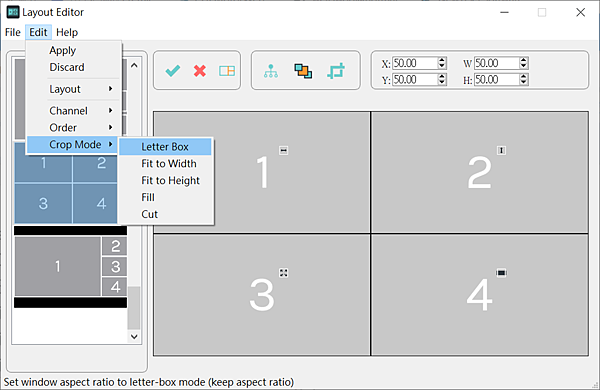Click the crop indicator icon in window 3
The image size is (600, 390).
point(284,273)
